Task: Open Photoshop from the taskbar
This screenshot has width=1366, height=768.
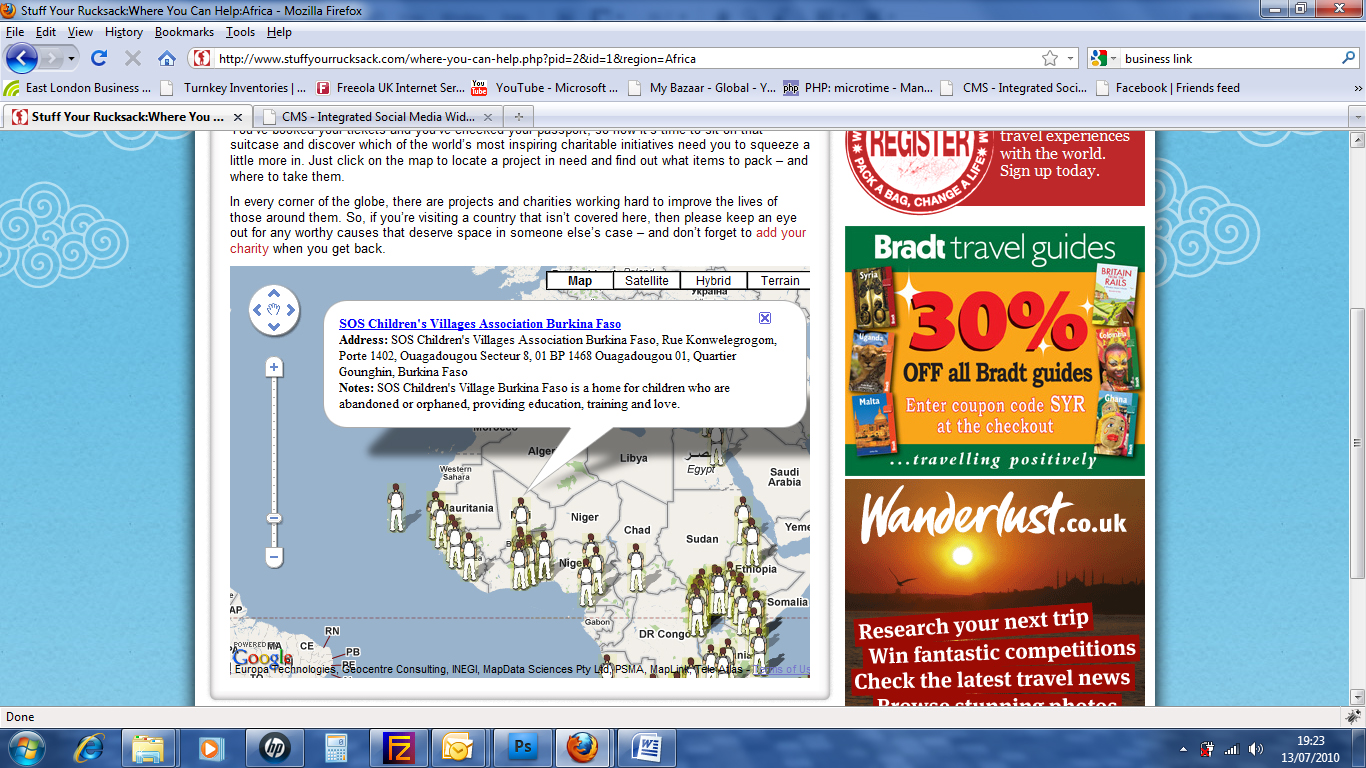Action: [523, 748]
